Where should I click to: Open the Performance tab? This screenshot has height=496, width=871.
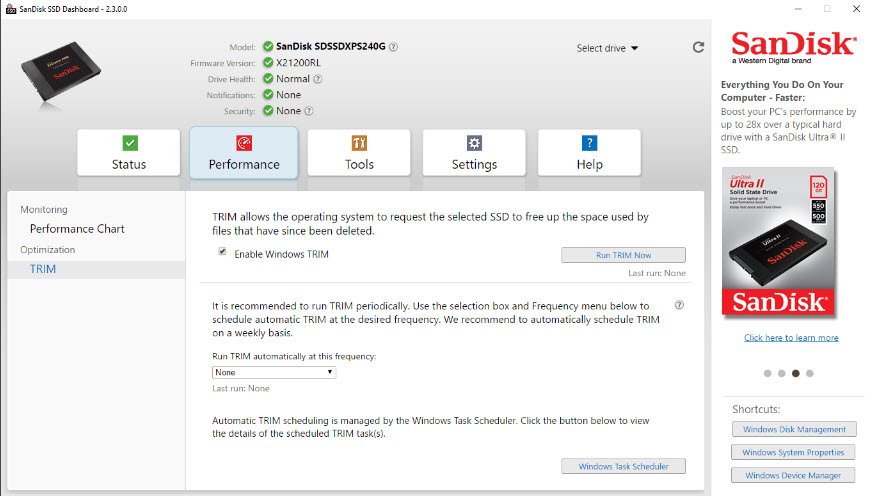pyautogui.click(x=244, y=153)
